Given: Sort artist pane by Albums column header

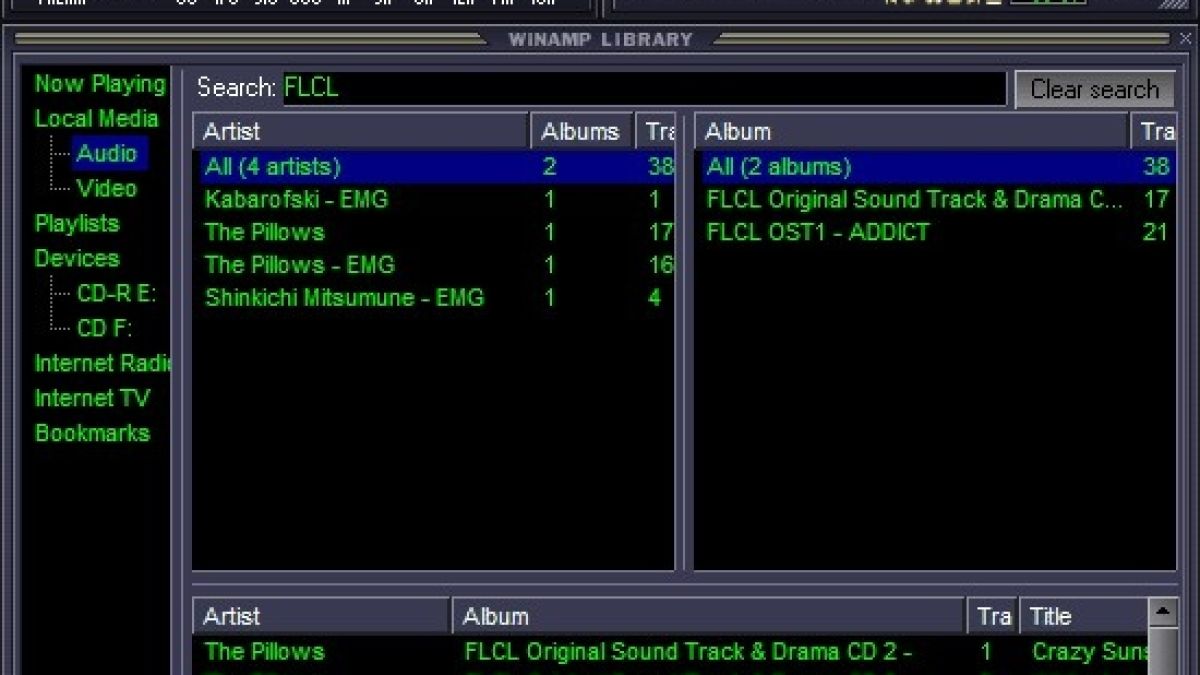Looking at the screenshot, I should point(581,131).
